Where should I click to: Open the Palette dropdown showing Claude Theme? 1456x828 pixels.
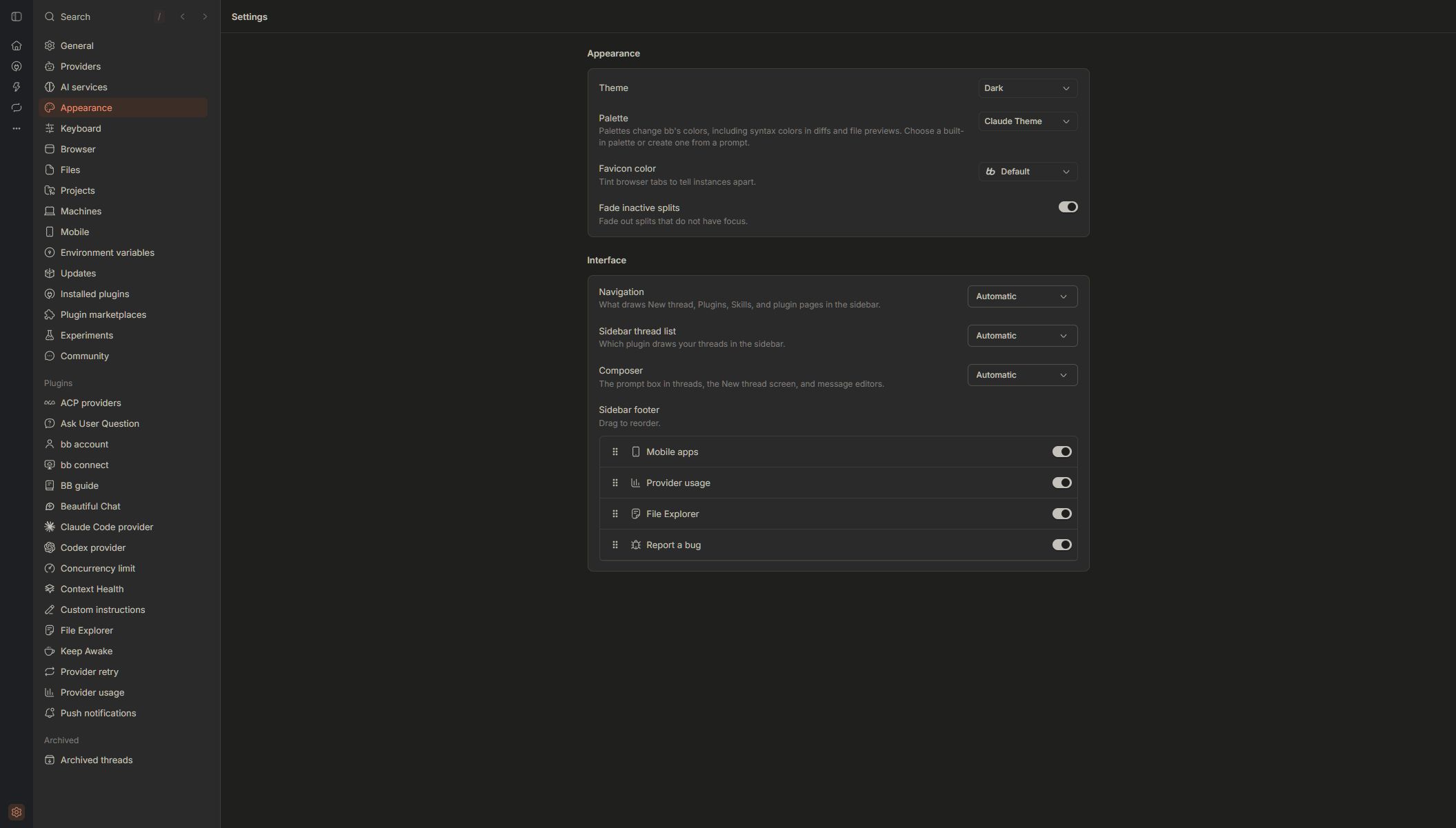(1028, 121)
